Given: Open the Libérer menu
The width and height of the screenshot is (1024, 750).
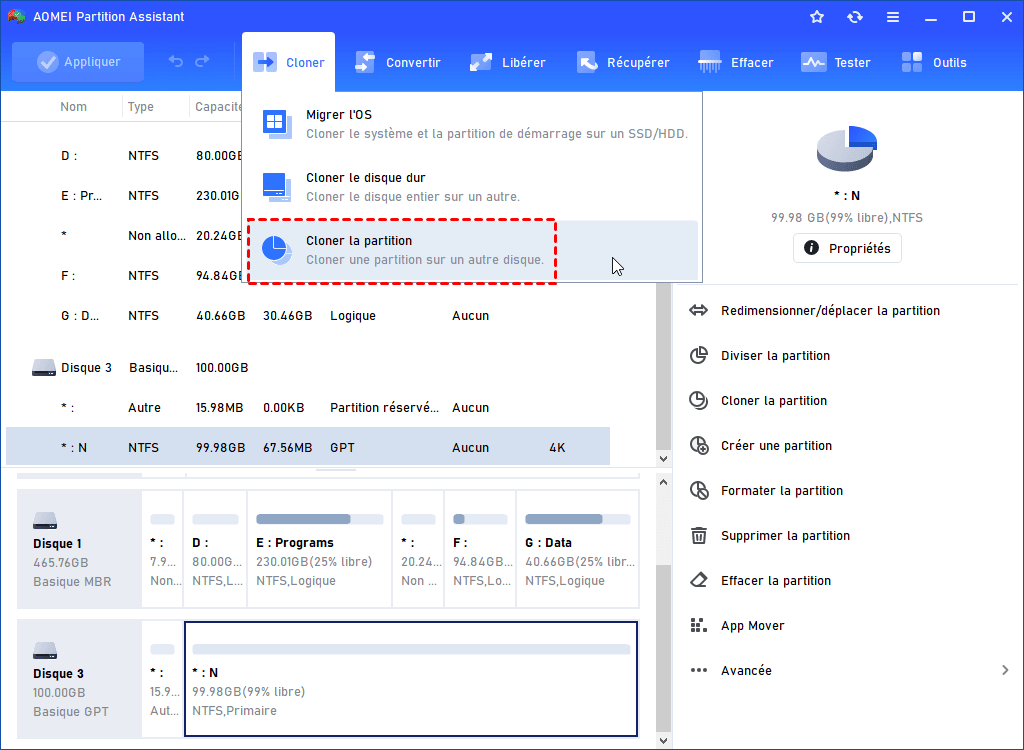Looking at the screenshot, I should click(507, 62).
